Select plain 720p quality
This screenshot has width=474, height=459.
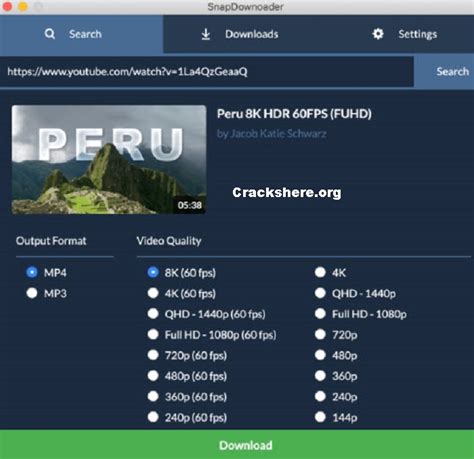320,334
